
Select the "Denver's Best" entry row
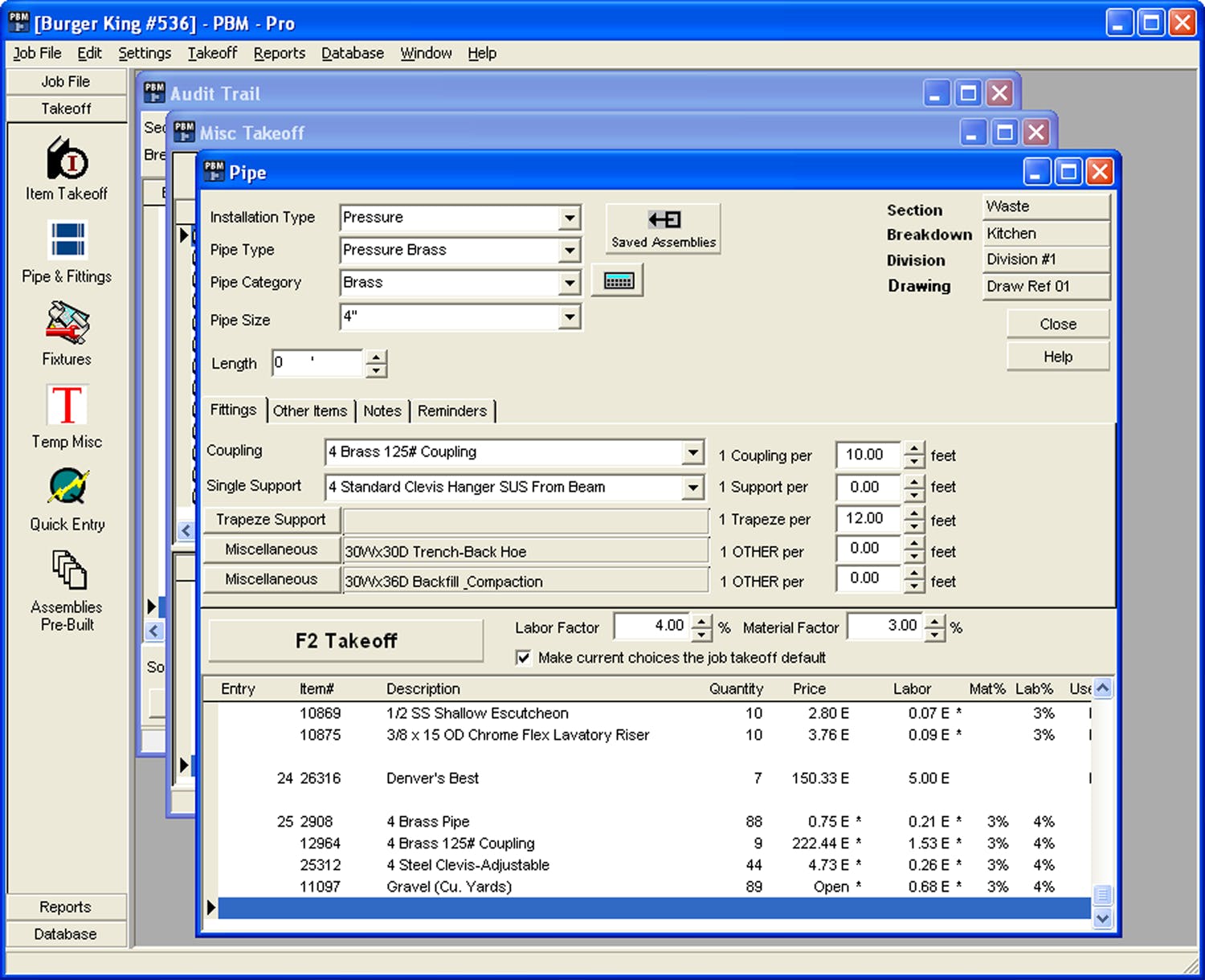tap(655, 778)
